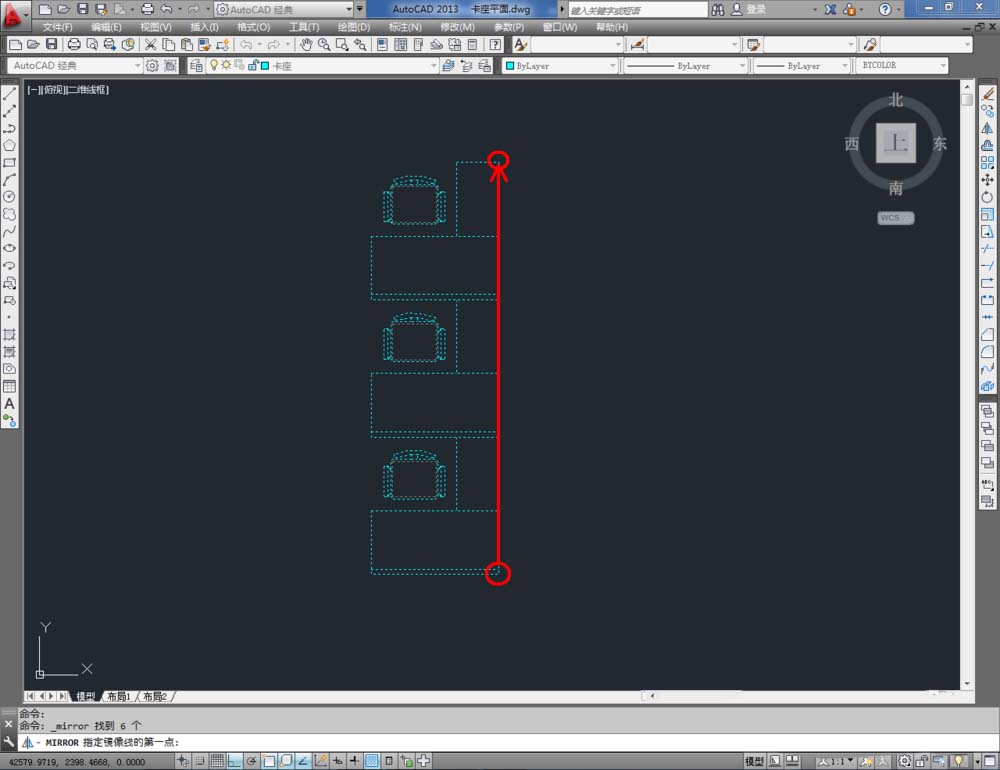Image resolution: width=1000 pixels, height=770 pixels.
Task: Click the Cut scissors icon
Action: point(151,45)
